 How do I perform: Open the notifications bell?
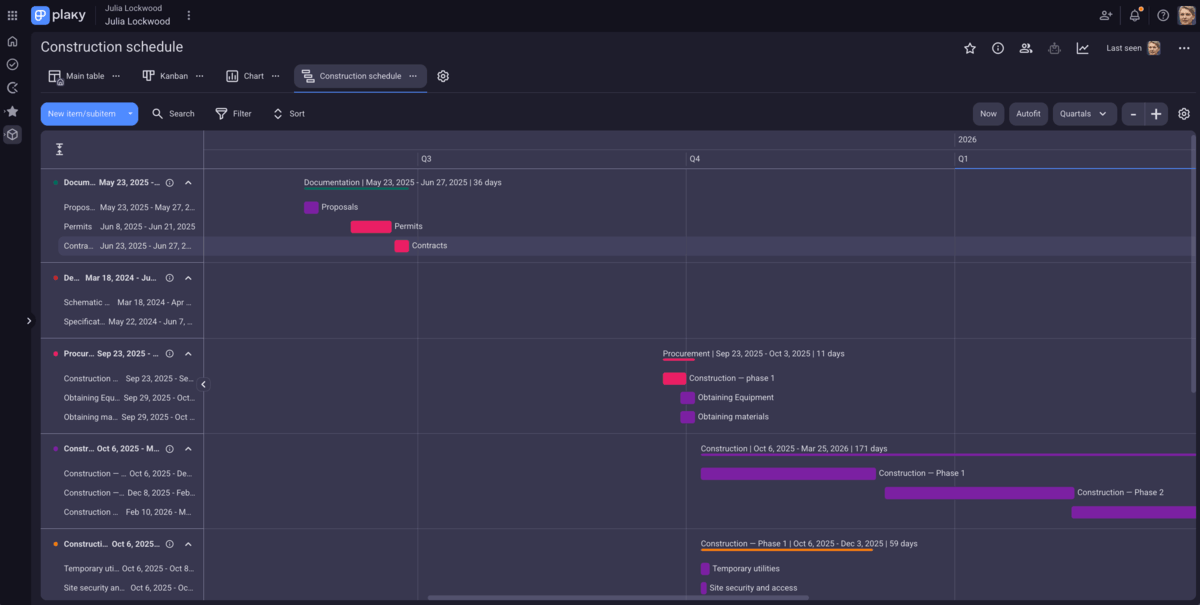pyautogui.click(x=1134, y=16)
